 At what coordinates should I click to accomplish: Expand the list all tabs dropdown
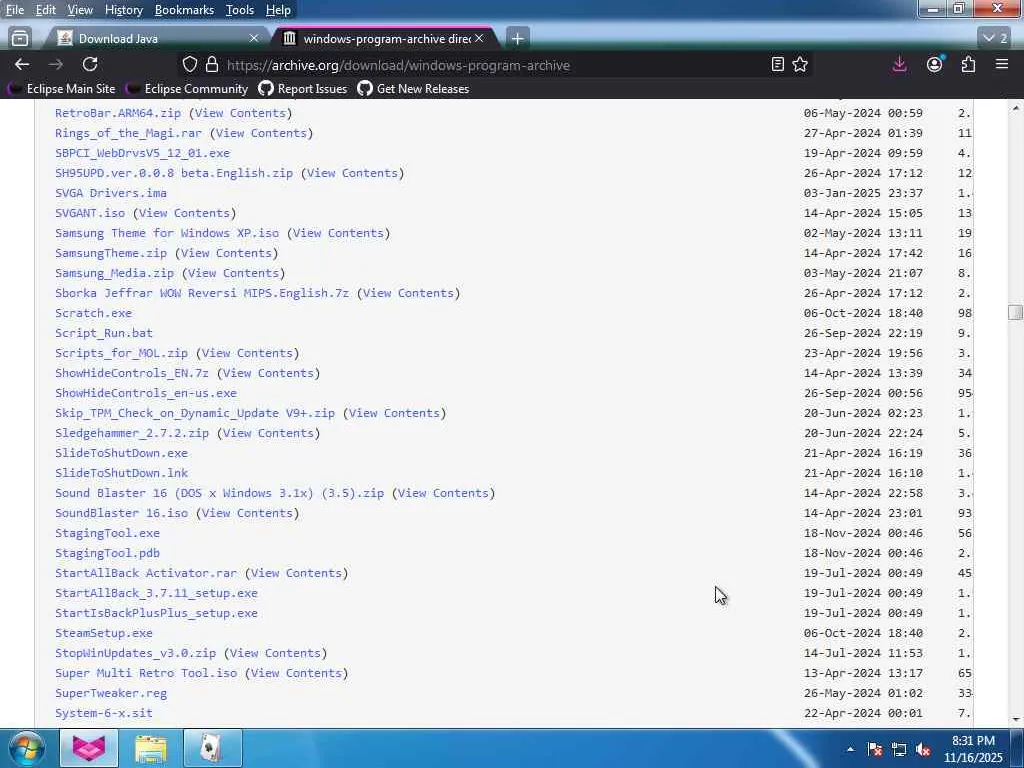click(995, 39)
